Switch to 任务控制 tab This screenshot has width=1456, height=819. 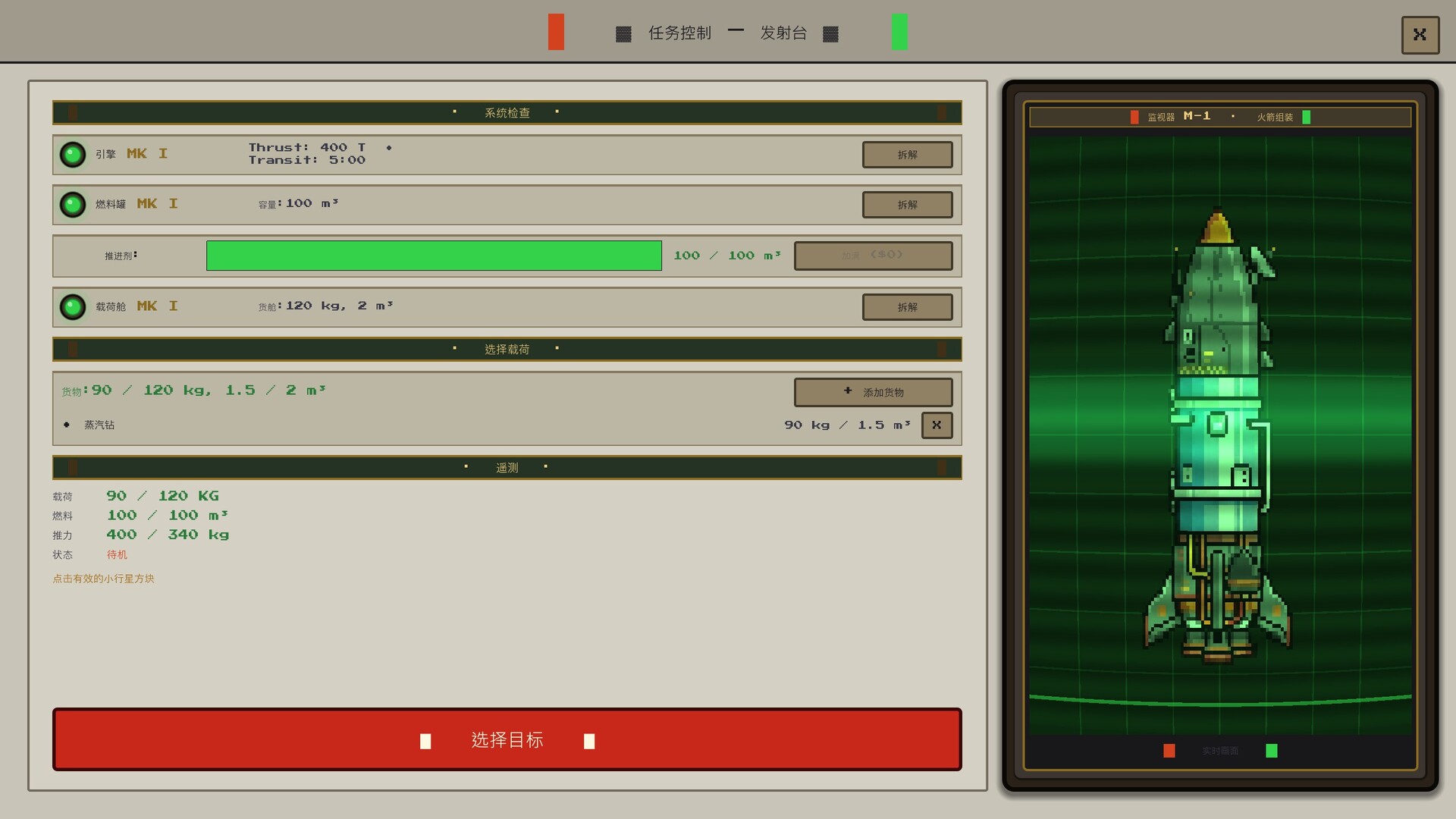click(x=679, y=33)
